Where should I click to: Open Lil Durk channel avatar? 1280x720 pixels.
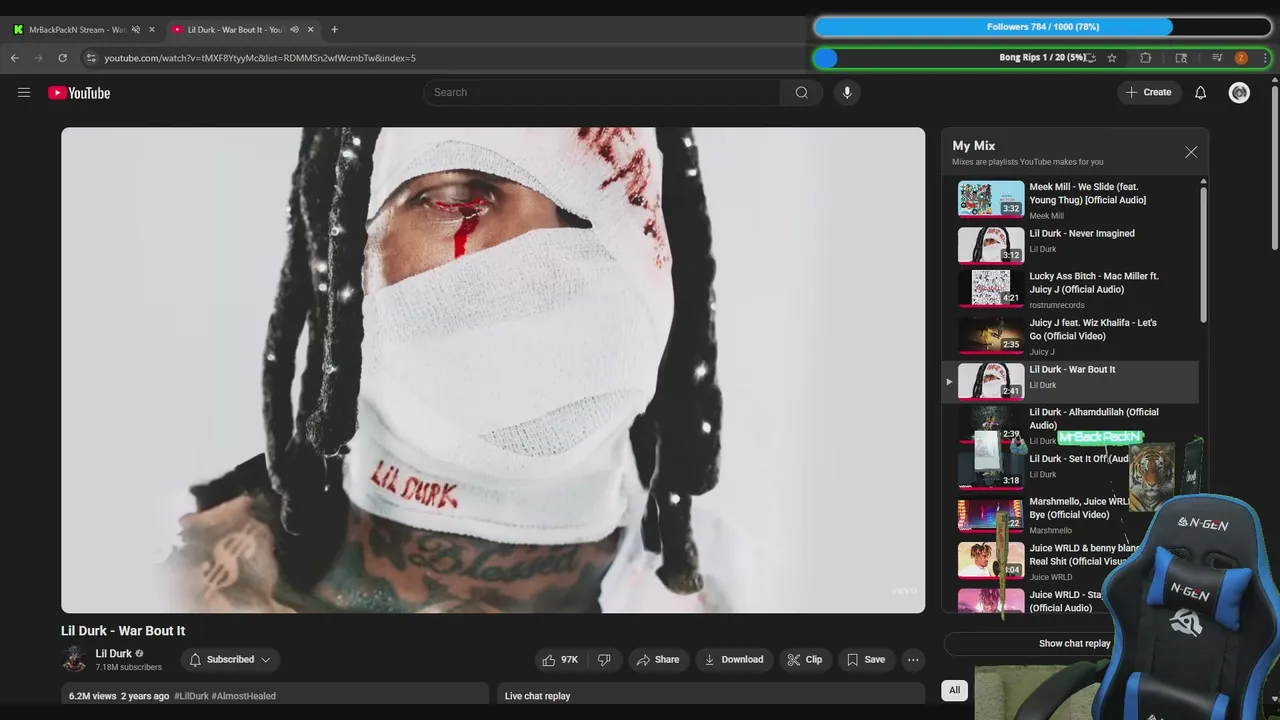click(x=74, y=659)
